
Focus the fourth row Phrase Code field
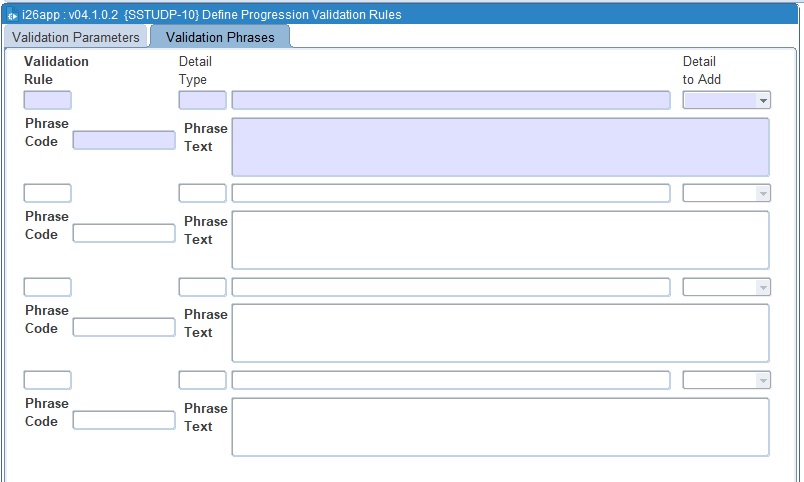click(x=124, y=420)
